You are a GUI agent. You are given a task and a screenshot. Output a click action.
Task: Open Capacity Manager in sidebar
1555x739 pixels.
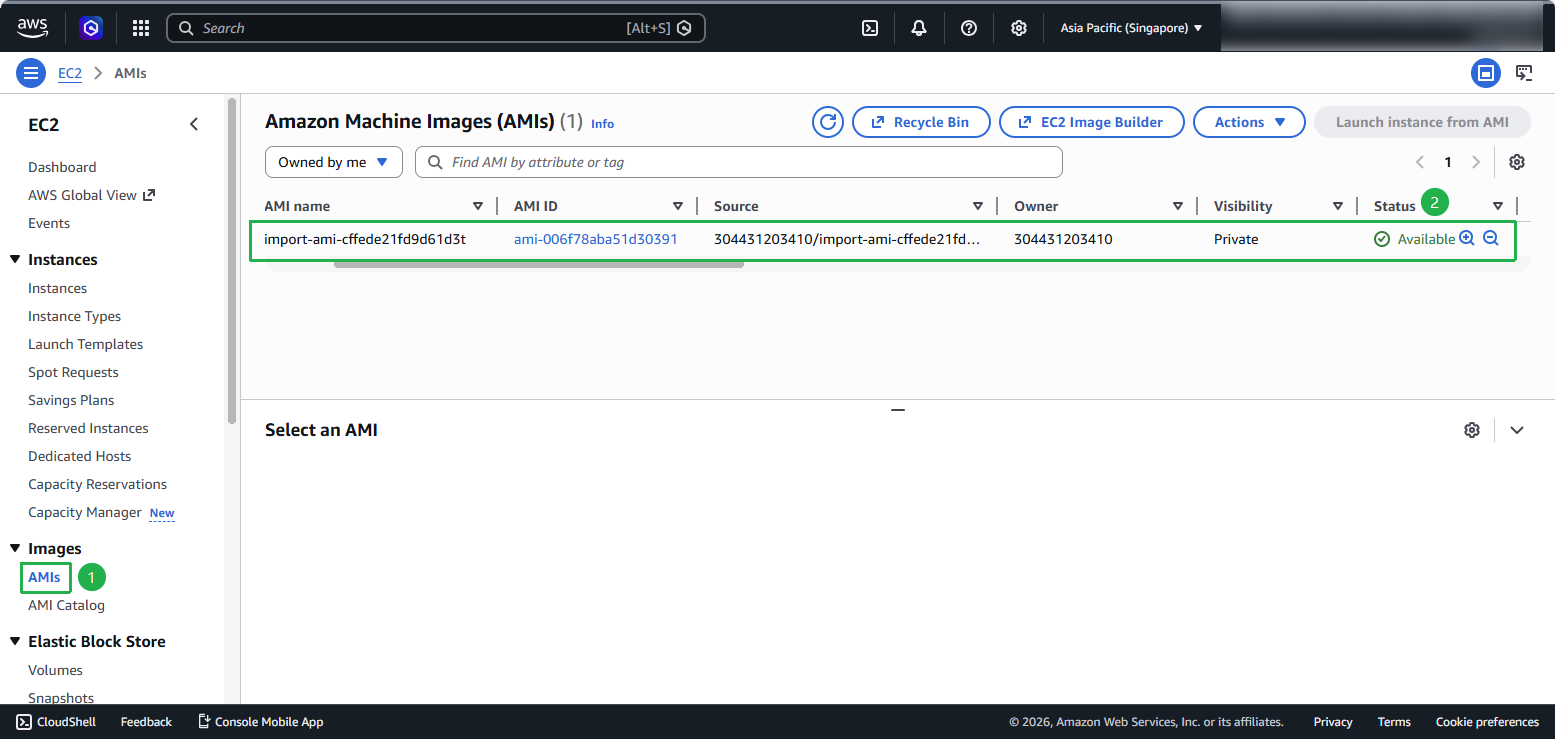click(85, 512)
